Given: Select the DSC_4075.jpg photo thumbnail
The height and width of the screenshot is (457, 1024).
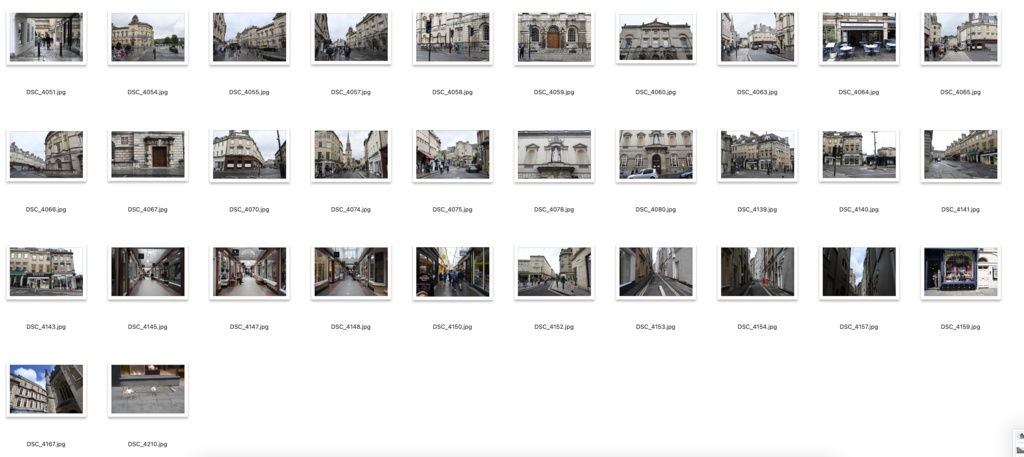Looking at the screenshot, I should (x=453, y=155).
